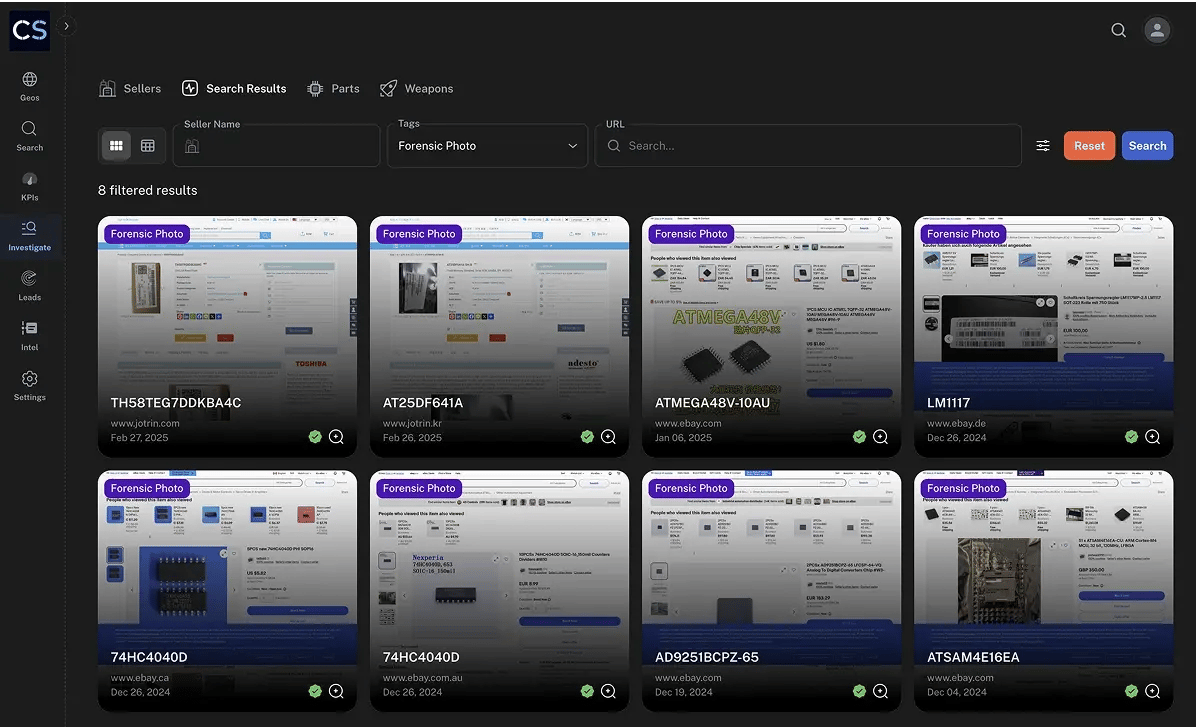Click Forensic Photo tag on ATSAM4E16EA card
Screen dimensions: 1196x727
tap(963, 488)
